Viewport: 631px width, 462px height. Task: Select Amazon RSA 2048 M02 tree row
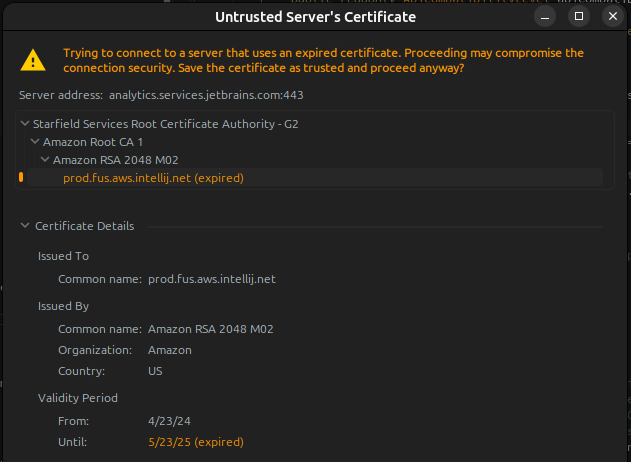click(115, 160)
